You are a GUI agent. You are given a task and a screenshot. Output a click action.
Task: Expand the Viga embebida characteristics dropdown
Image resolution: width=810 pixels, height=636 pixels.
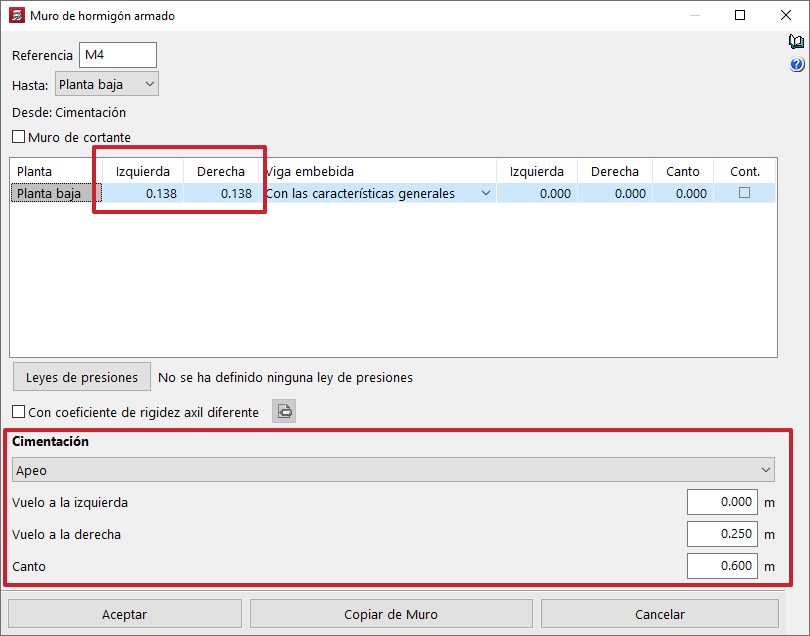click(x=486, y=194)
